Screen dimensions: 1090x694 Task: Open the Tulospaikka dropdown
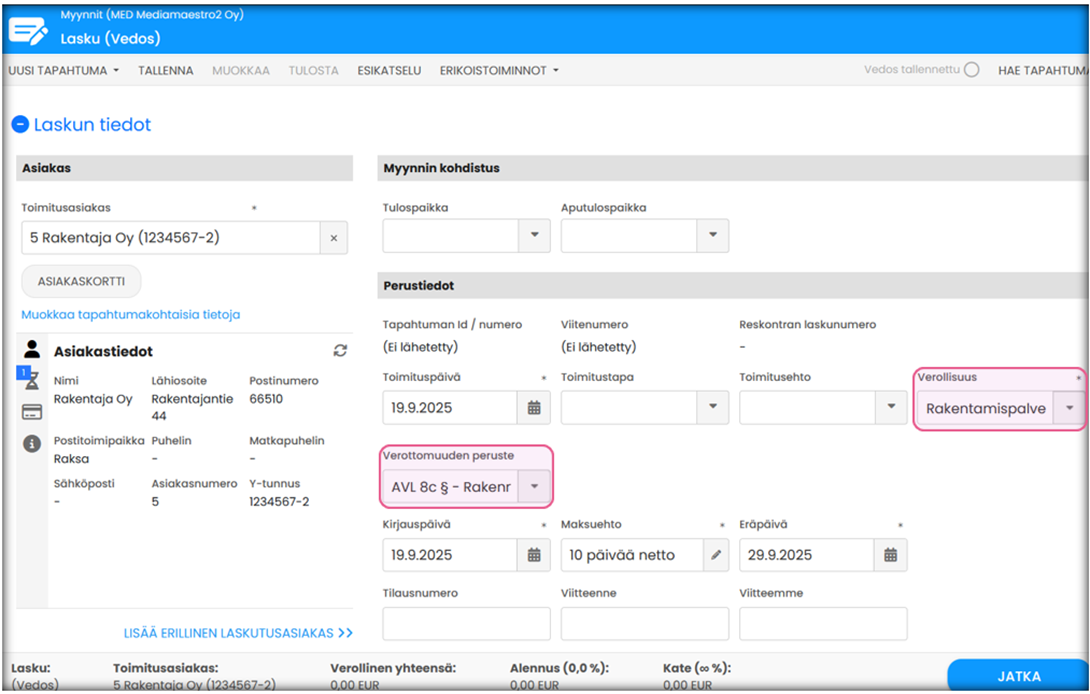534,235
